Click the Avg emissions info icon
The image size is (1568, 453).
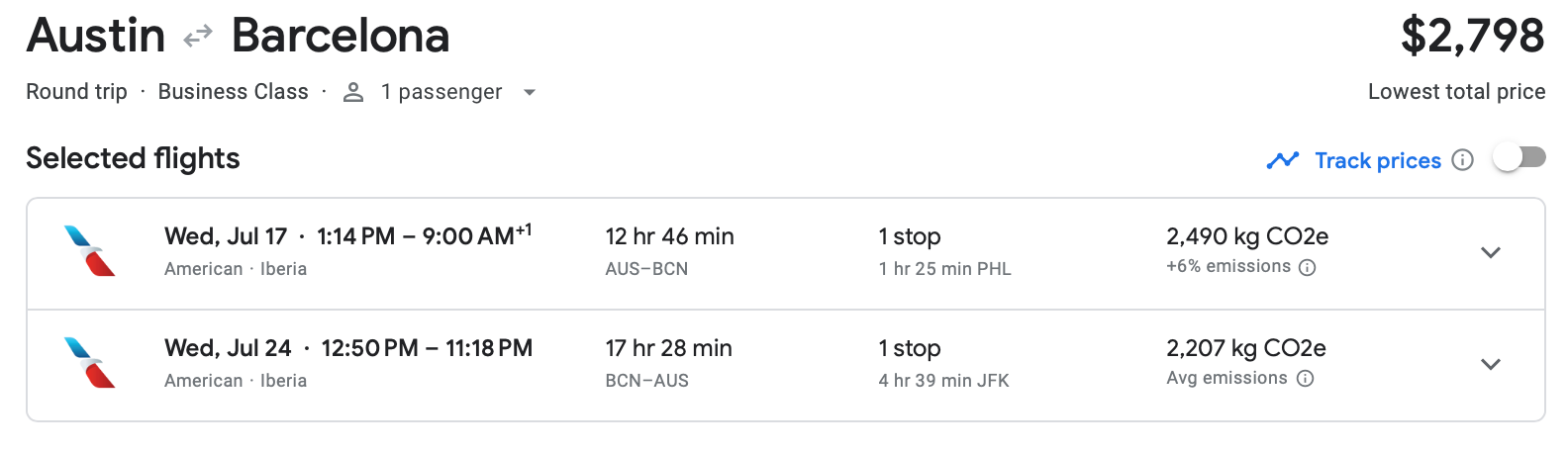point(1305,379)
